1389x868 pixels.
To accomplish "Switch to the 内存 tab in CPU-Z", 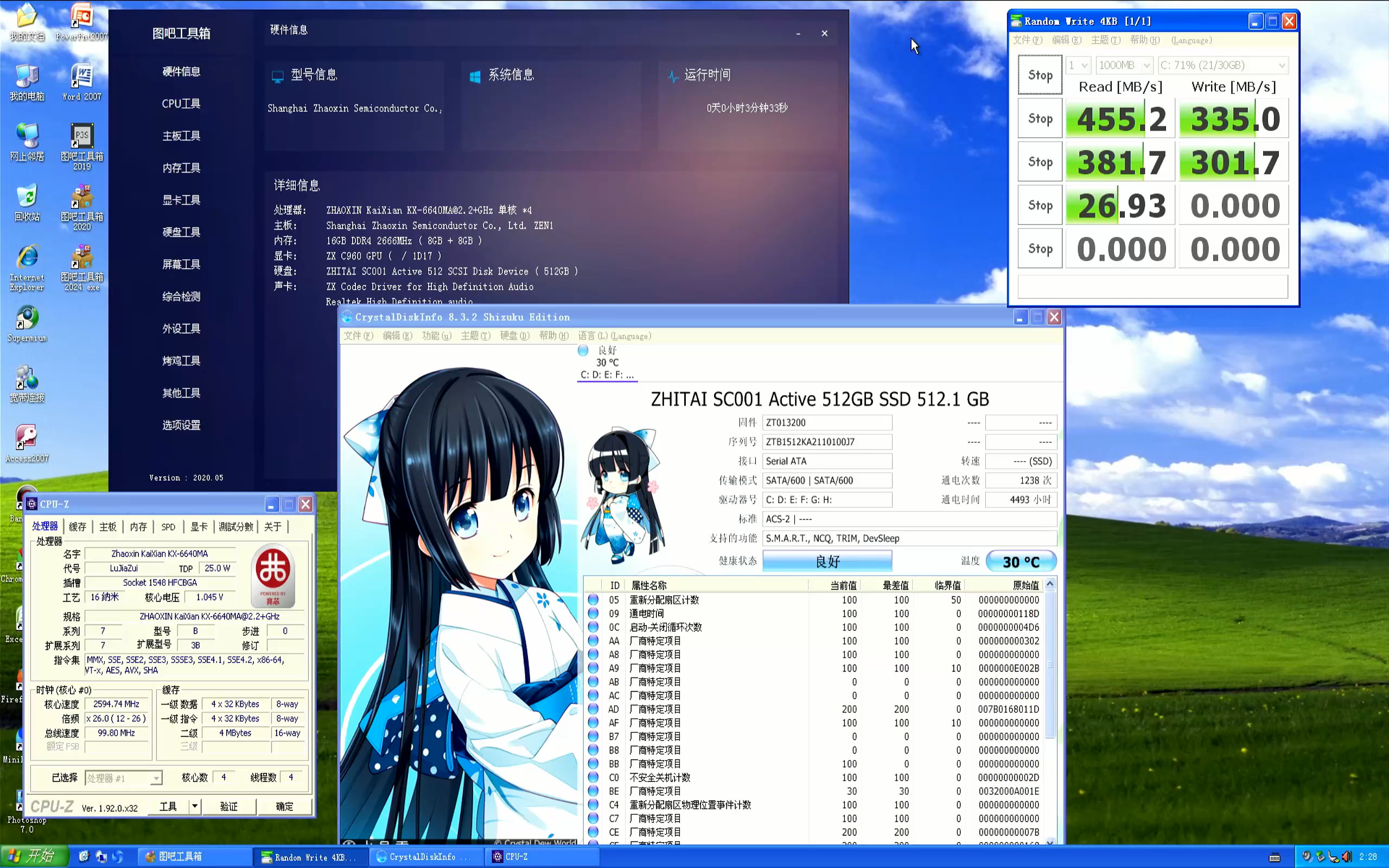I will click(138, 526).
